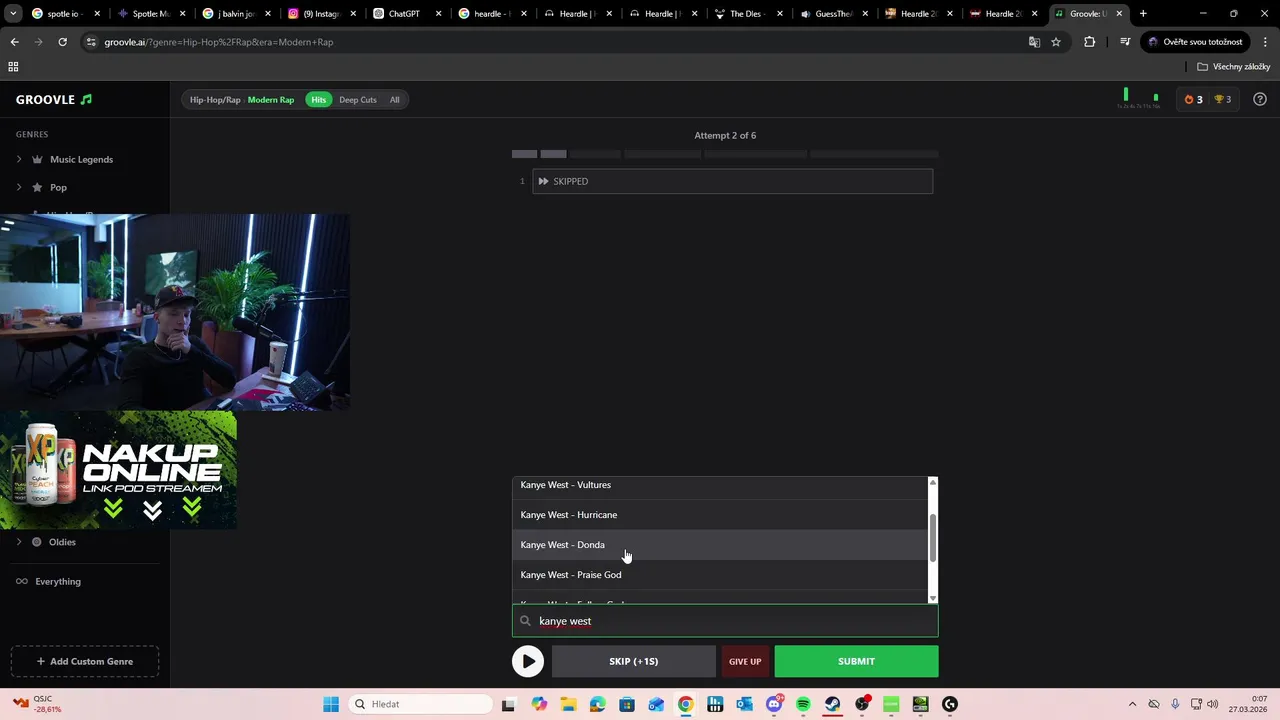Switch to the 'spotle io' tab
This screenshot has height=720, width=1280.
click(64, 14)
